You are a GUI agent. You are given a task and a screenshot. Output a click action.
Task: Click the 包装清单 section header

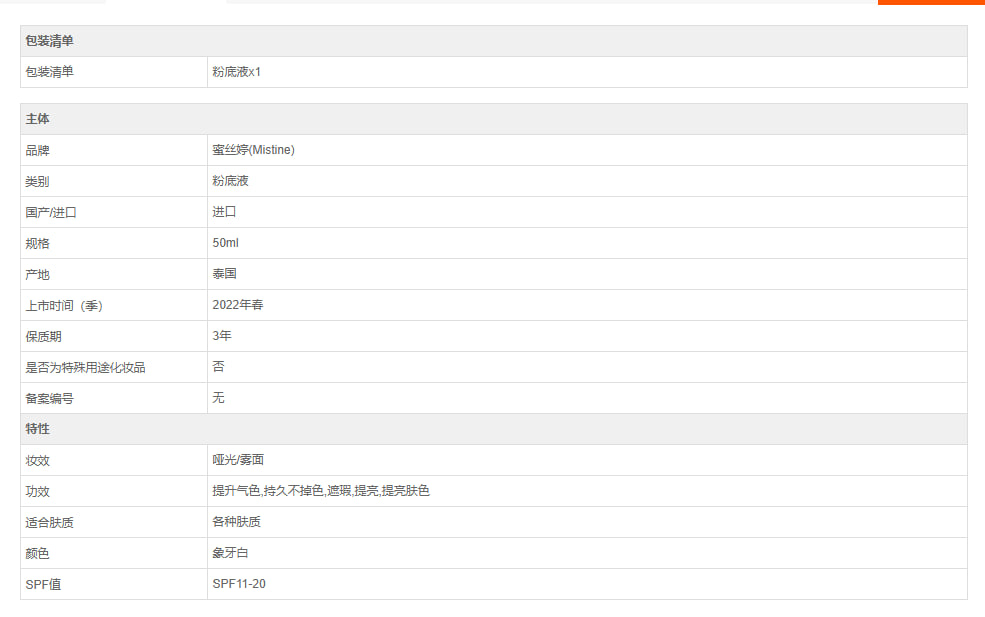coord(49,41)
